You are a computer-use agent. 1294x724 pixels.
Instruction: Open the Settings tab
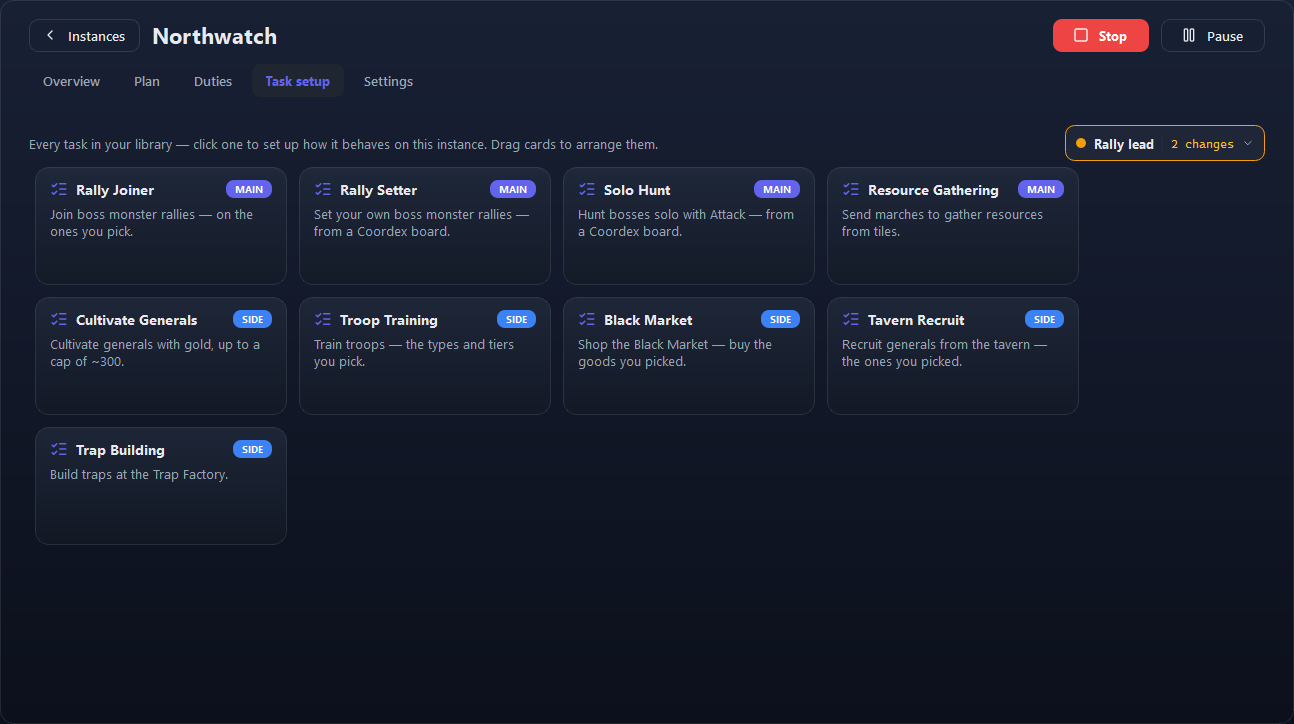(388, 81)
